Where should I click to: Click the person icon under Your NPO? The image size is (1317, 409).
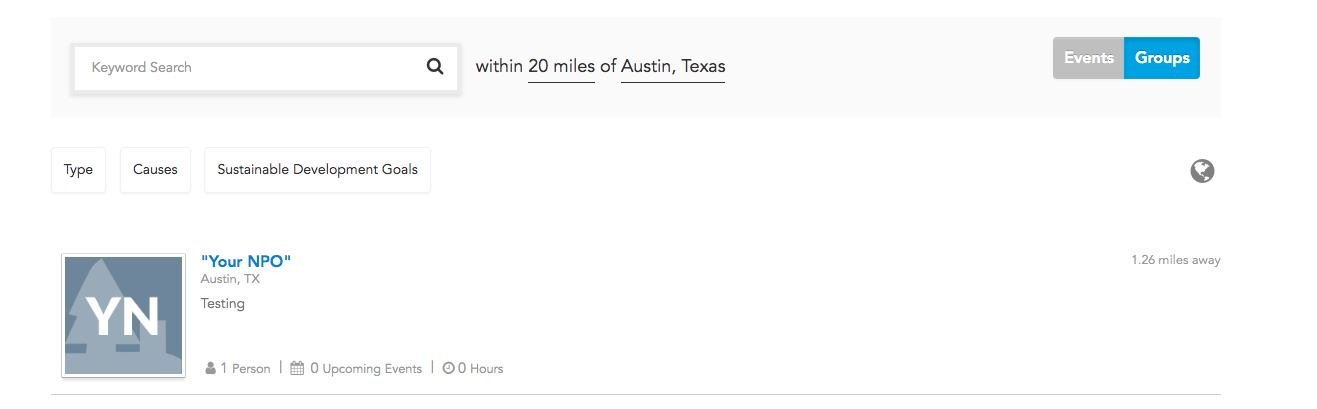tap(210, 369)
